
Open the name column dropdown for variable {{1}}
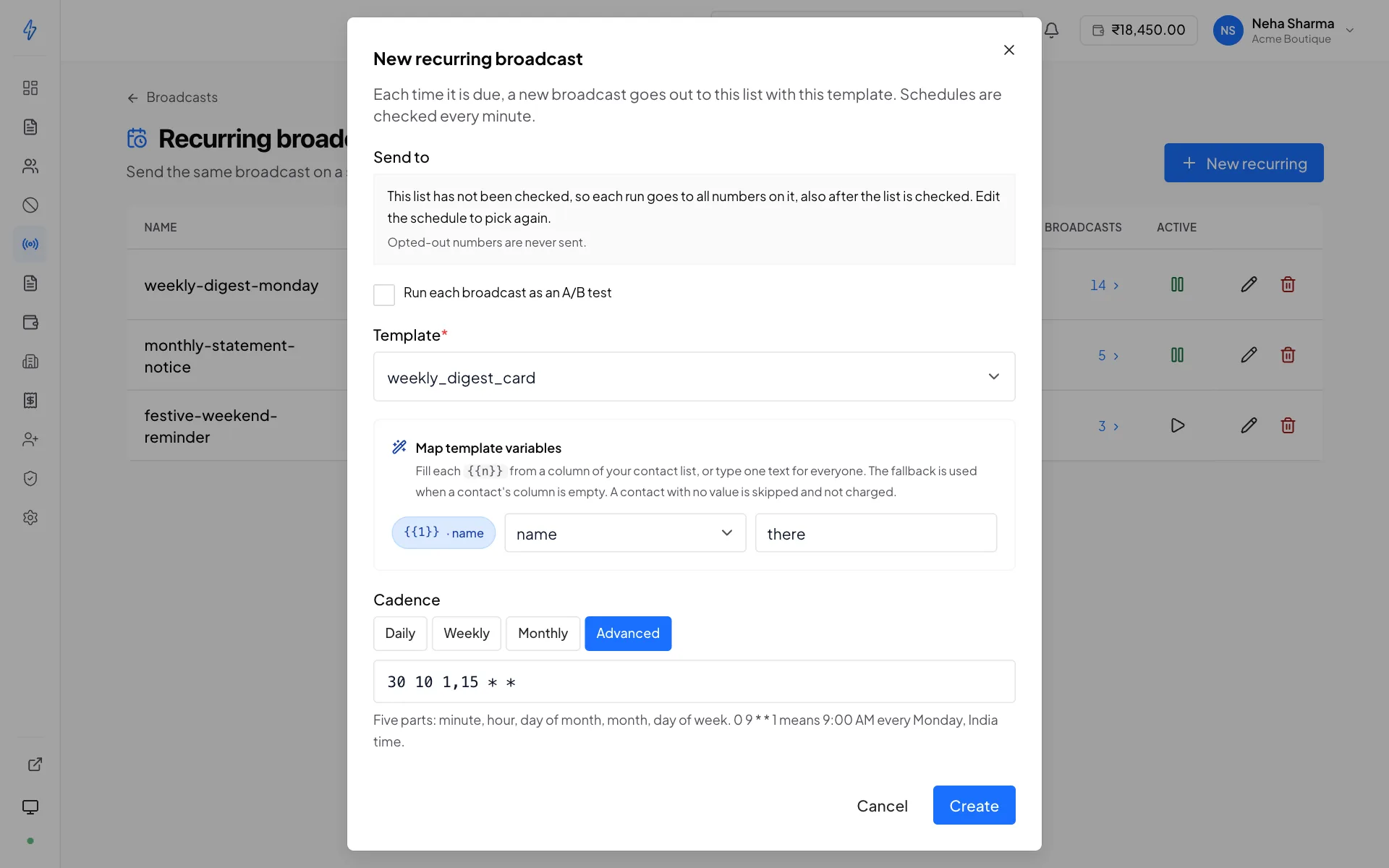625,533
